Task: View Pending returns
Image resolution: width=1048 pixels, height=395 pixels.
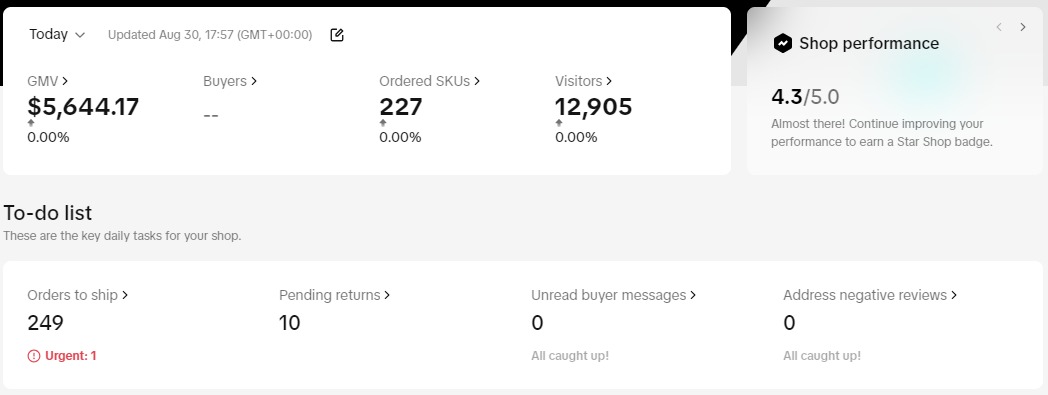Action: pos(335,295)
